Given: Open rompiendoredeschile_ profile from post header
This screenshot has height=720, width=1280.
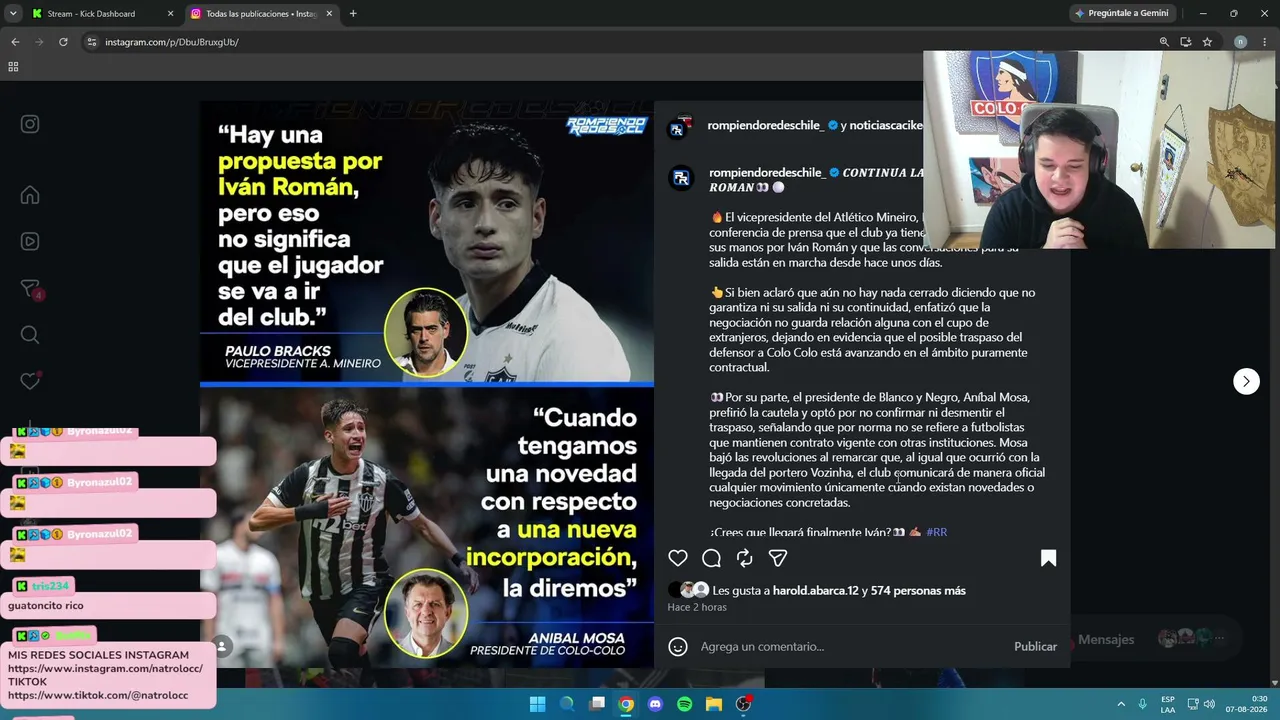Looking at the screenshot, I should (x=765, y=125).
